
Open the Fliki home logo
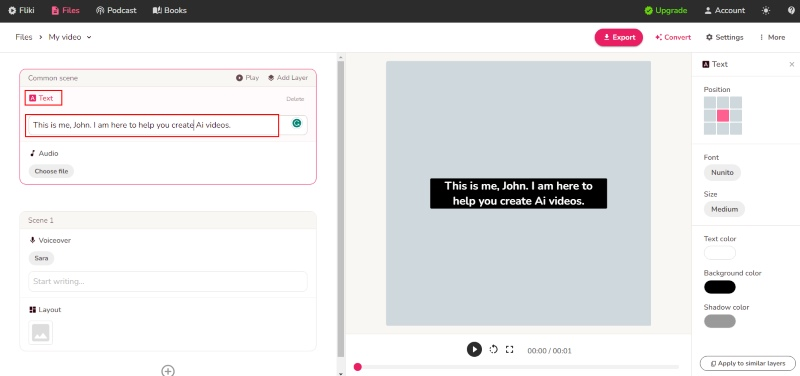click(x=21, y=10)
